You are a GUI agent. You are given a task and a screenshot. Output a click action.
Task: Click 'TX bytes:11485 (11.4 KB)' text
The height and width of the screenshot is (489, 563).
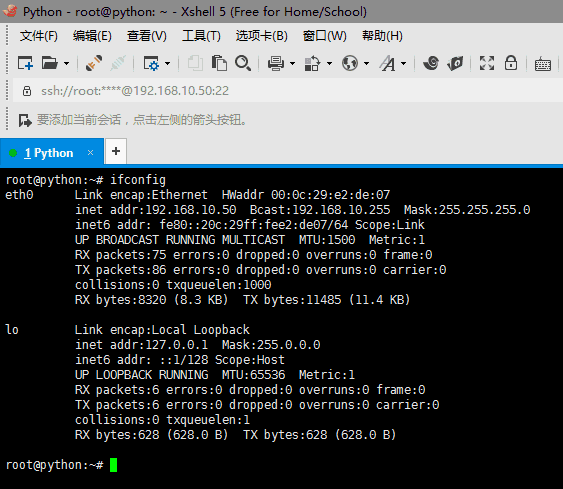pyautogui.click(x=327, y=300)
